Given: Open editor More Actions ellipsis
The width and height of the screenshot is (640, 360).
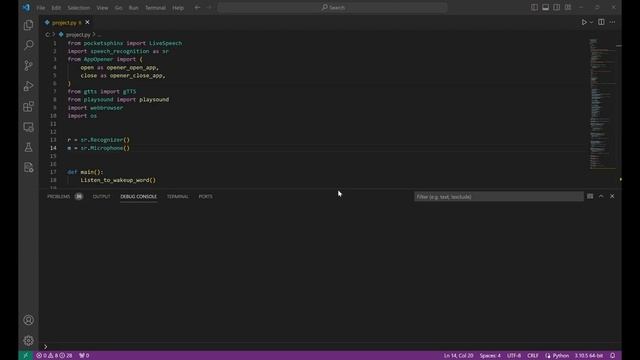Looking at the screenshot, I should tap(612, 22).
